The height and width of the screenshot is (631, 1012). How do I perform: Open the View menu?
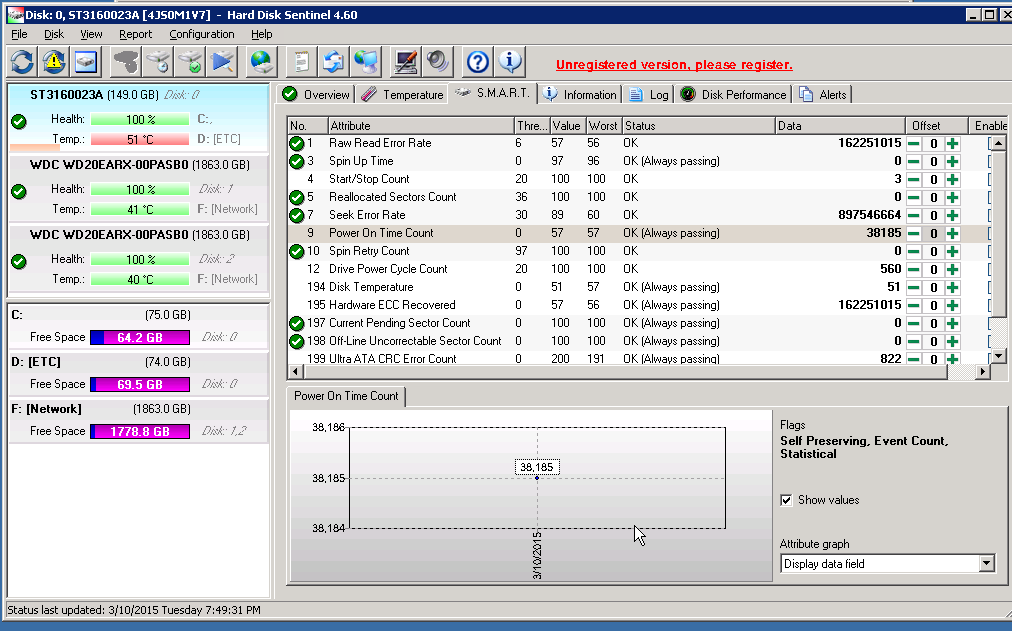91,34
